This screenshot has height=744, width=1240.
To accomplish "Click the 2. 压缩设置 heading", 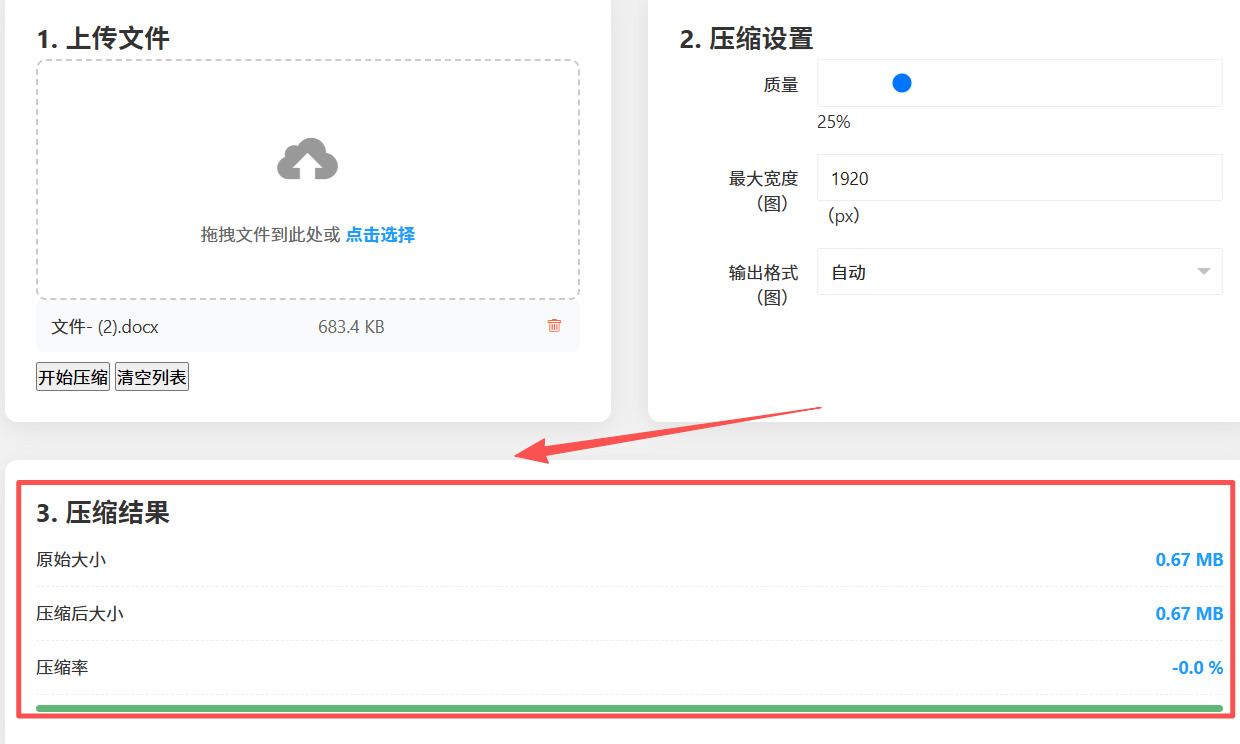I will [746, 39].
